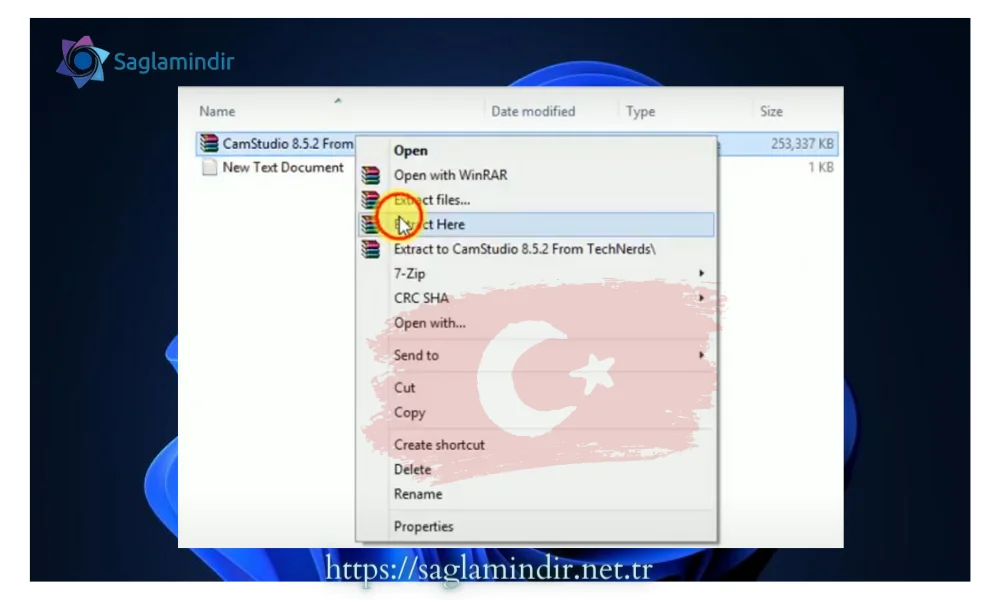Choose Extract to CamStudio 8.5.2 From TechNerds\
This screenshot has width=1000, height=600.
[x=524, y=249]
